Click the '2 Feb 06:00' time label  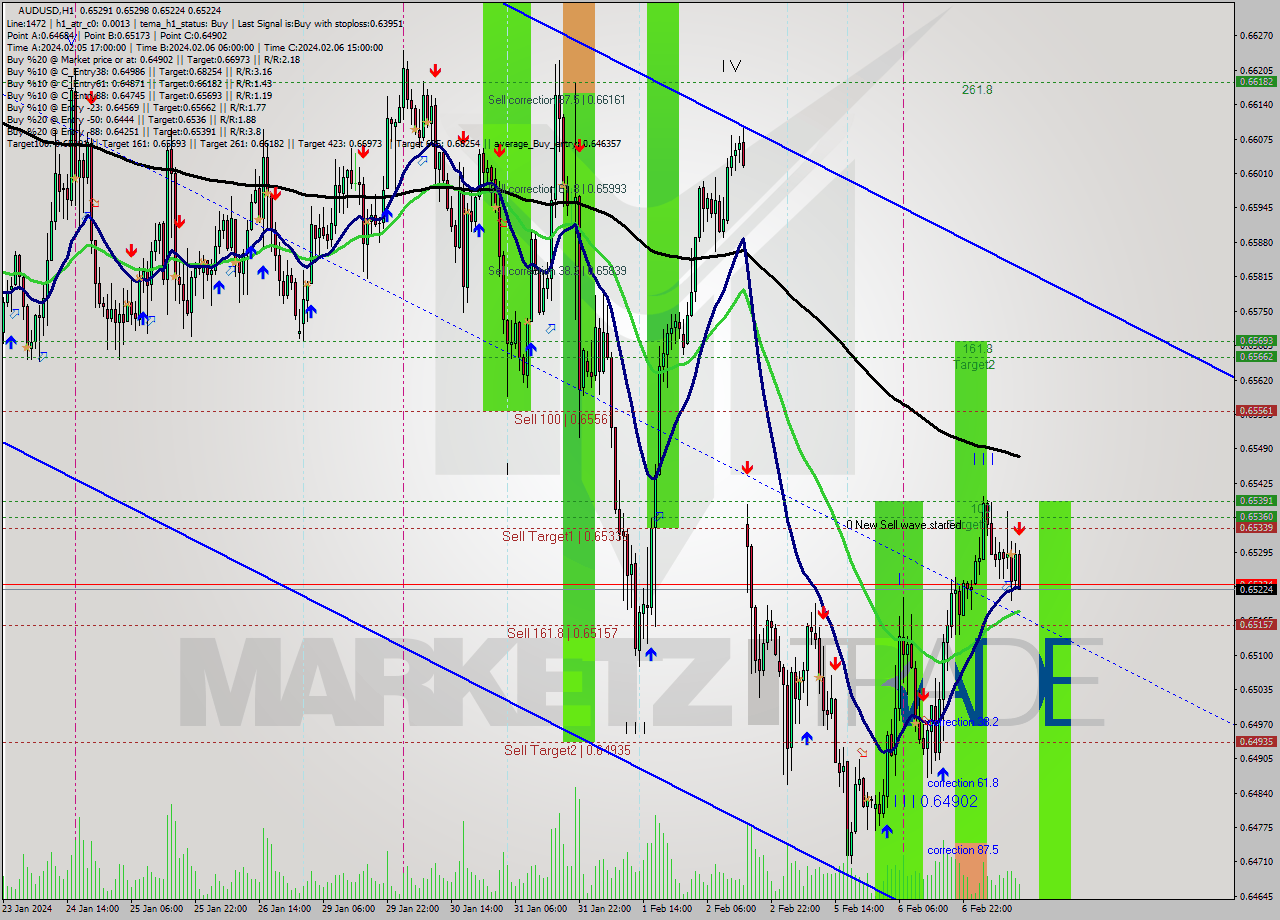tap(733, 909)
